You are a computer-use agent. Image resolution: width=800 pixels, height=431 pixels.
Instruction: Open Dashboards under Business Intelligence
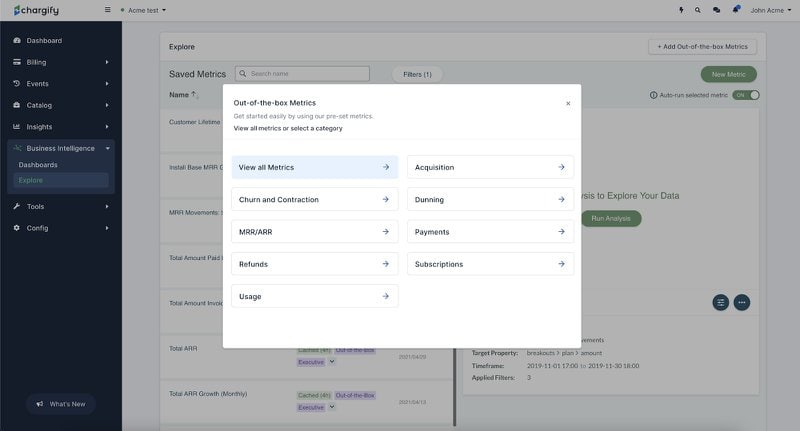[38, 165]
